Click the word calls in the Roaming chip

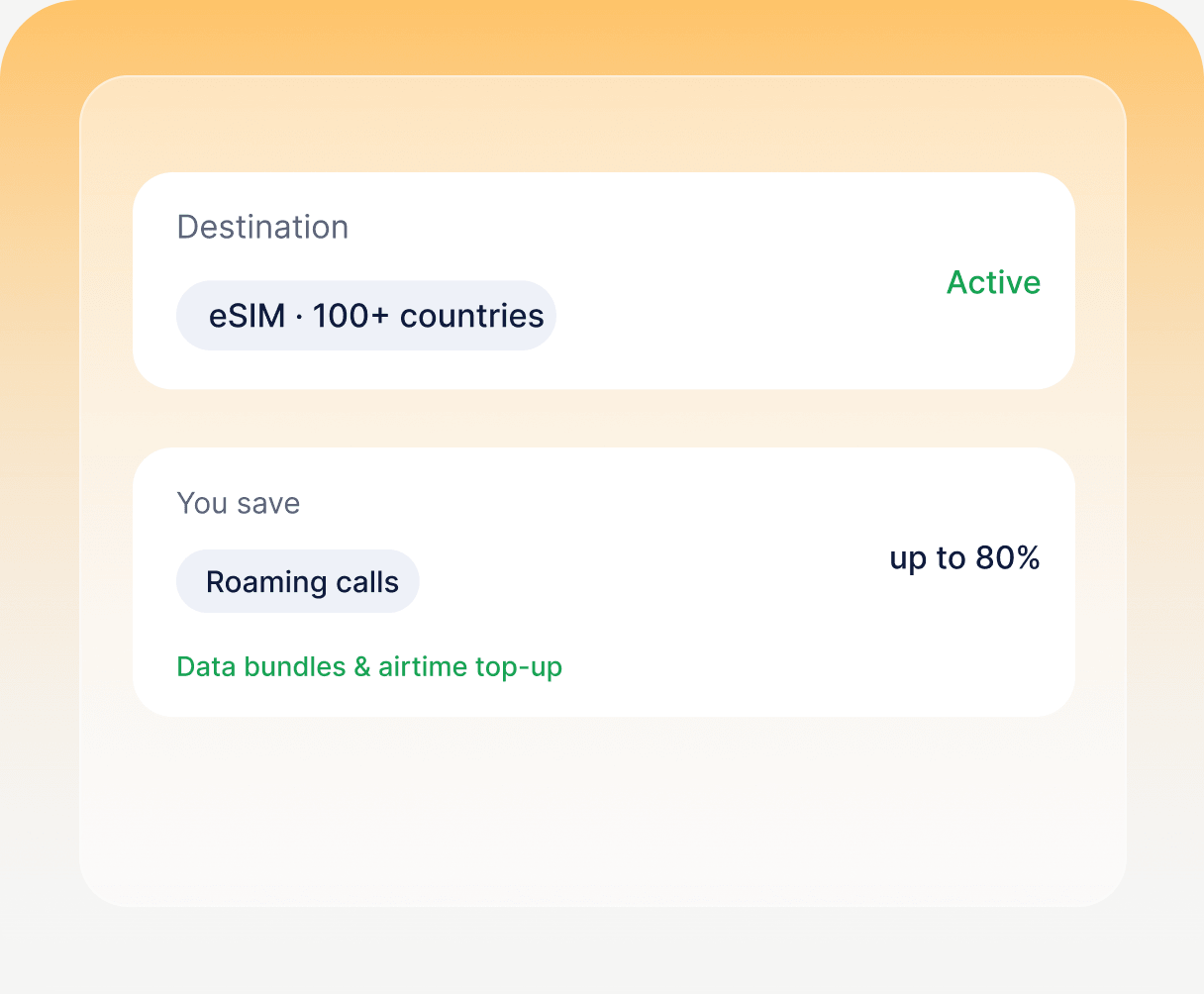[366, 582]
